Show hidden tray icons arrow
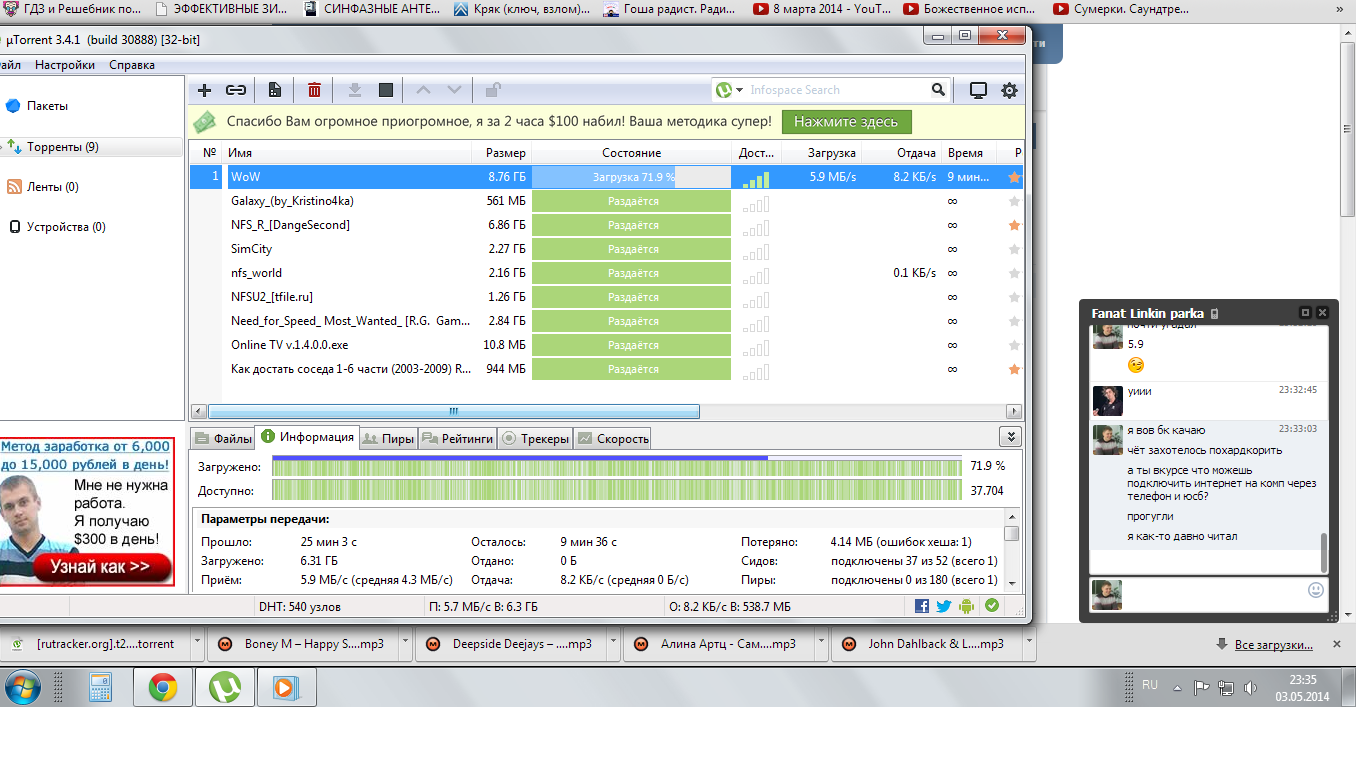This screenshot has width=1360, height=768. (1178, 687)
